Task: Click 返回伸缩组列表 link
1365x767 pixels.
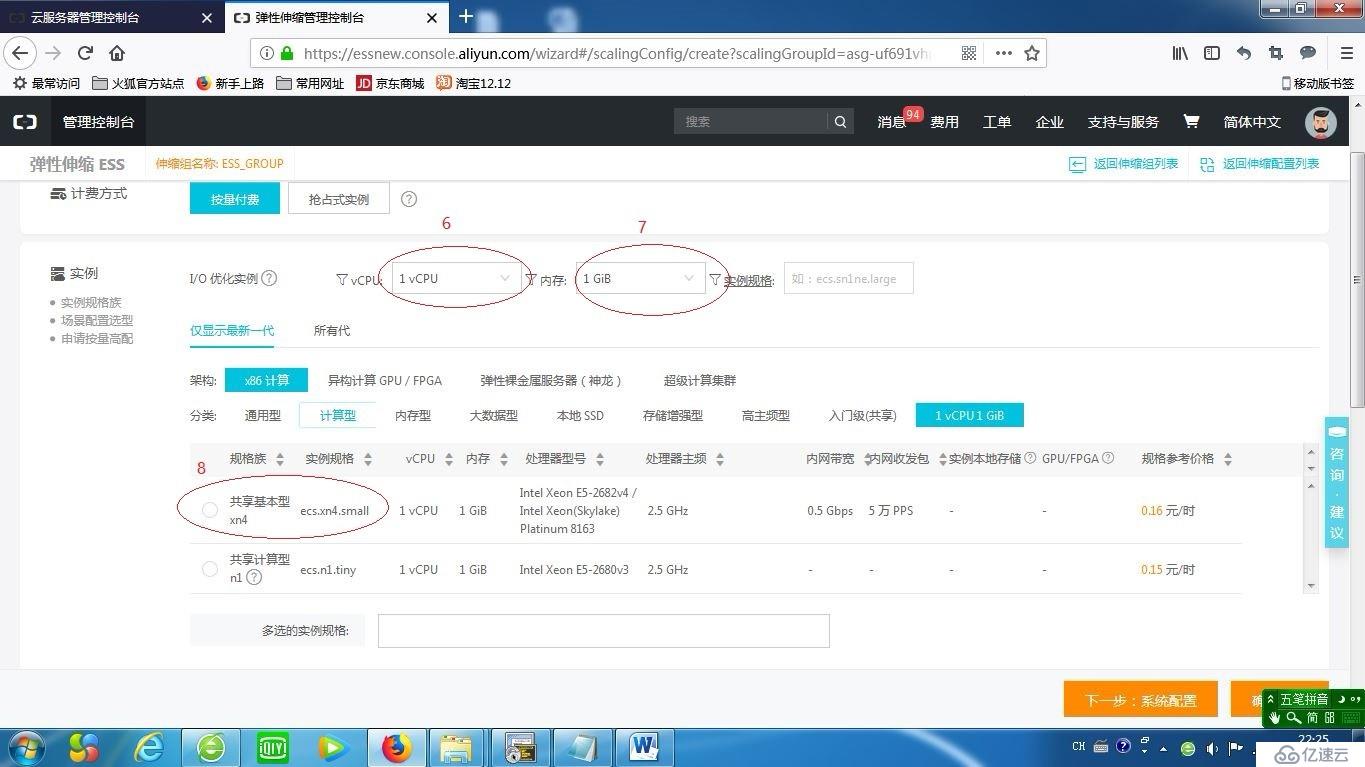Action: 1124,164
